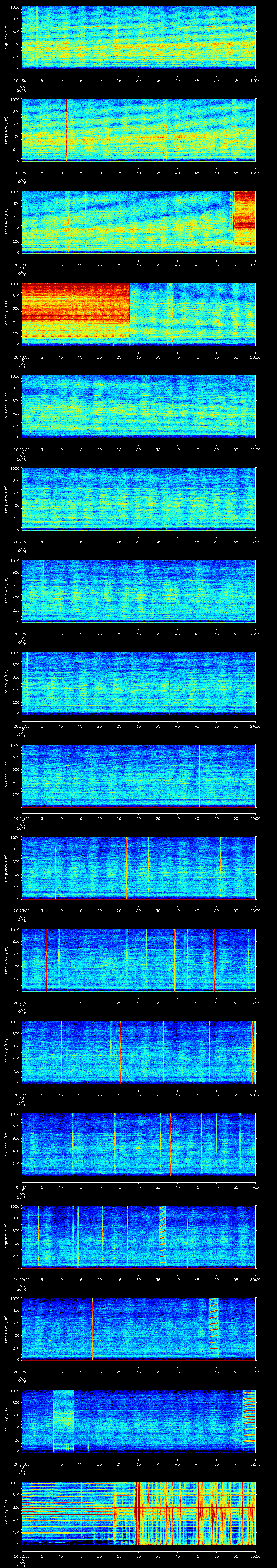Open the spectrogram panel starting at 20:22:00

(138, 591)
